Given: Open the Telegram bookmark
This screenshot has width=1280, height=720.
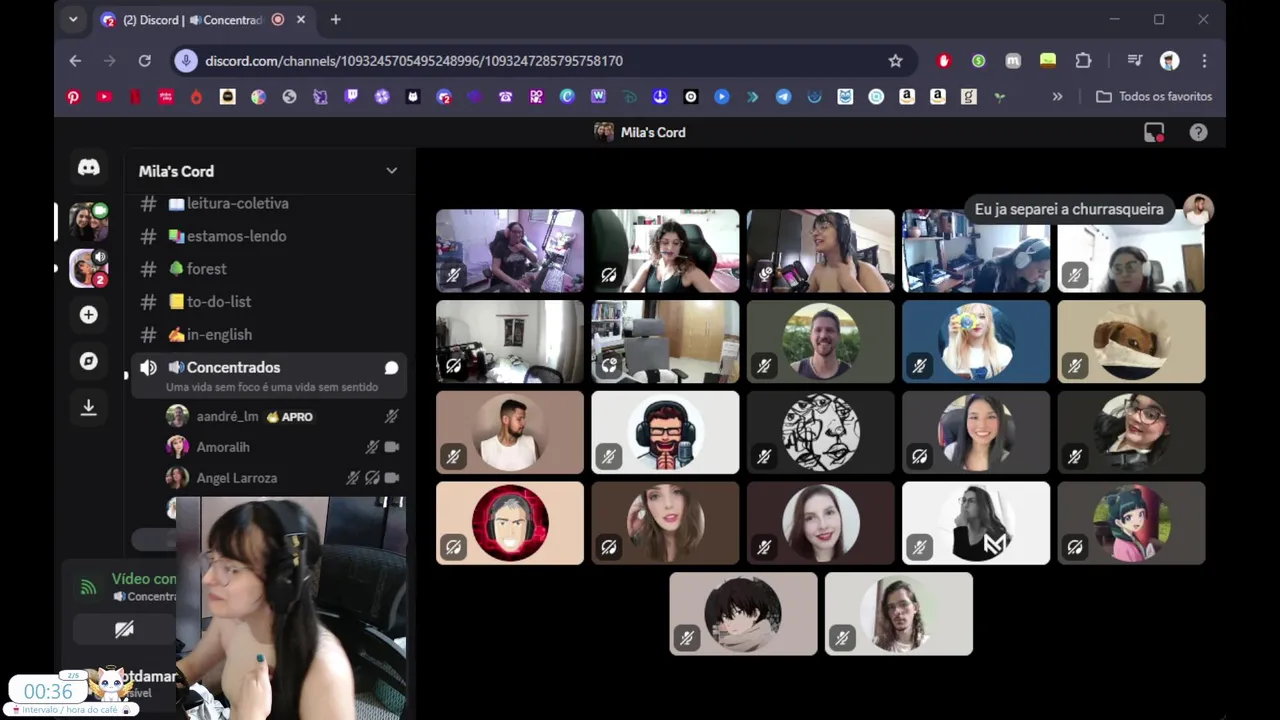Looking at the screenshot, I should (x=783, y=97).
